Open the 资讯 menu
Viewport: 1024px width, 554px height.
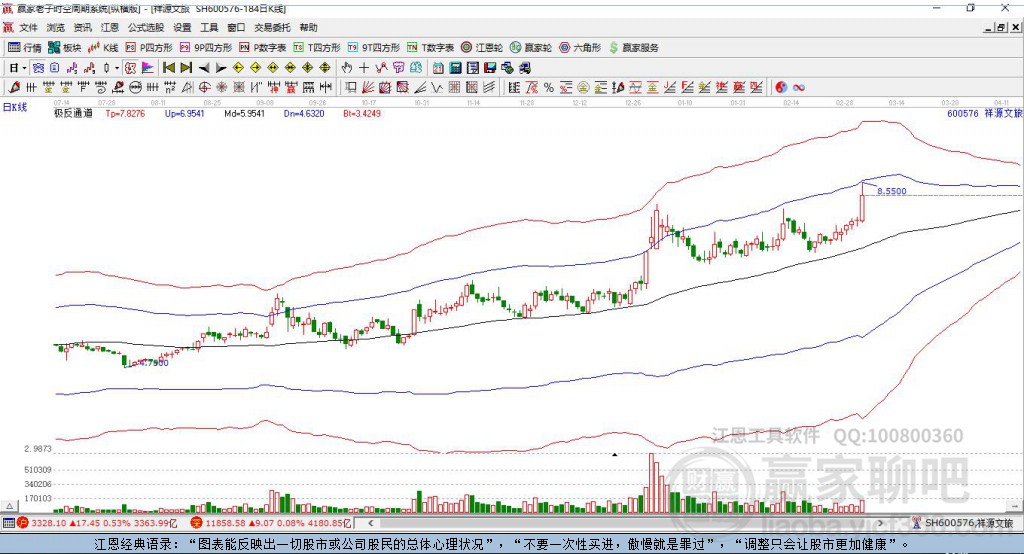tap(82, 27)
